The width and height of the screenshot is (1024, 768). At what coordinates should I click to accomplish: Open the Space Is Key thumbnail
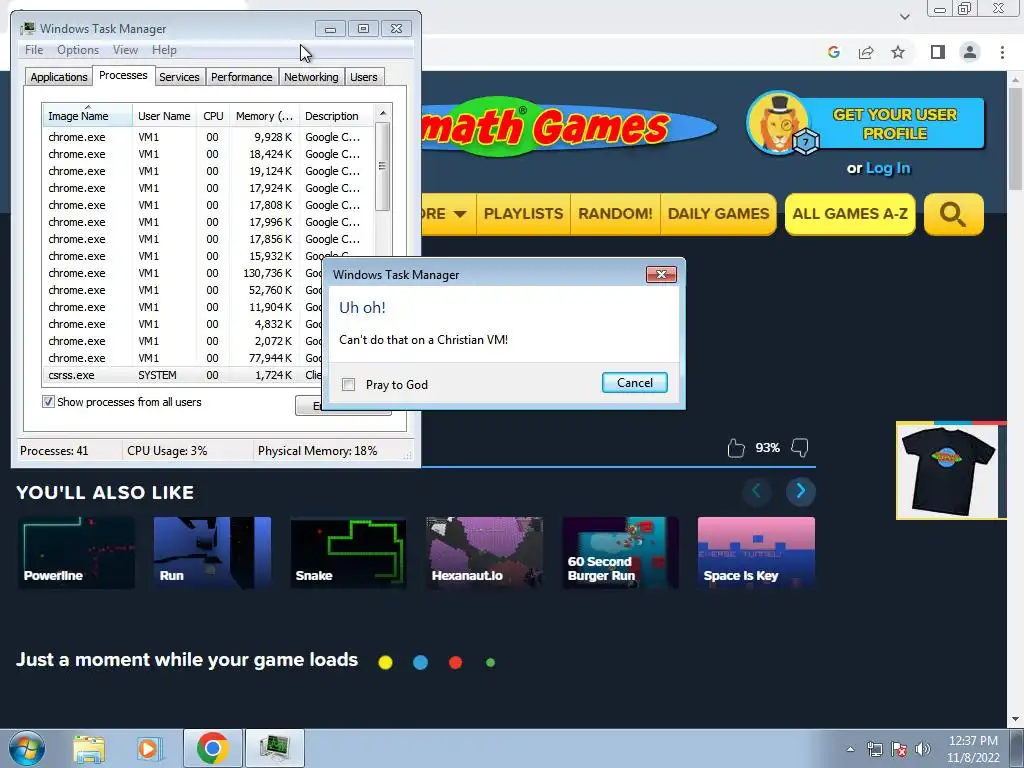[756, 553]
